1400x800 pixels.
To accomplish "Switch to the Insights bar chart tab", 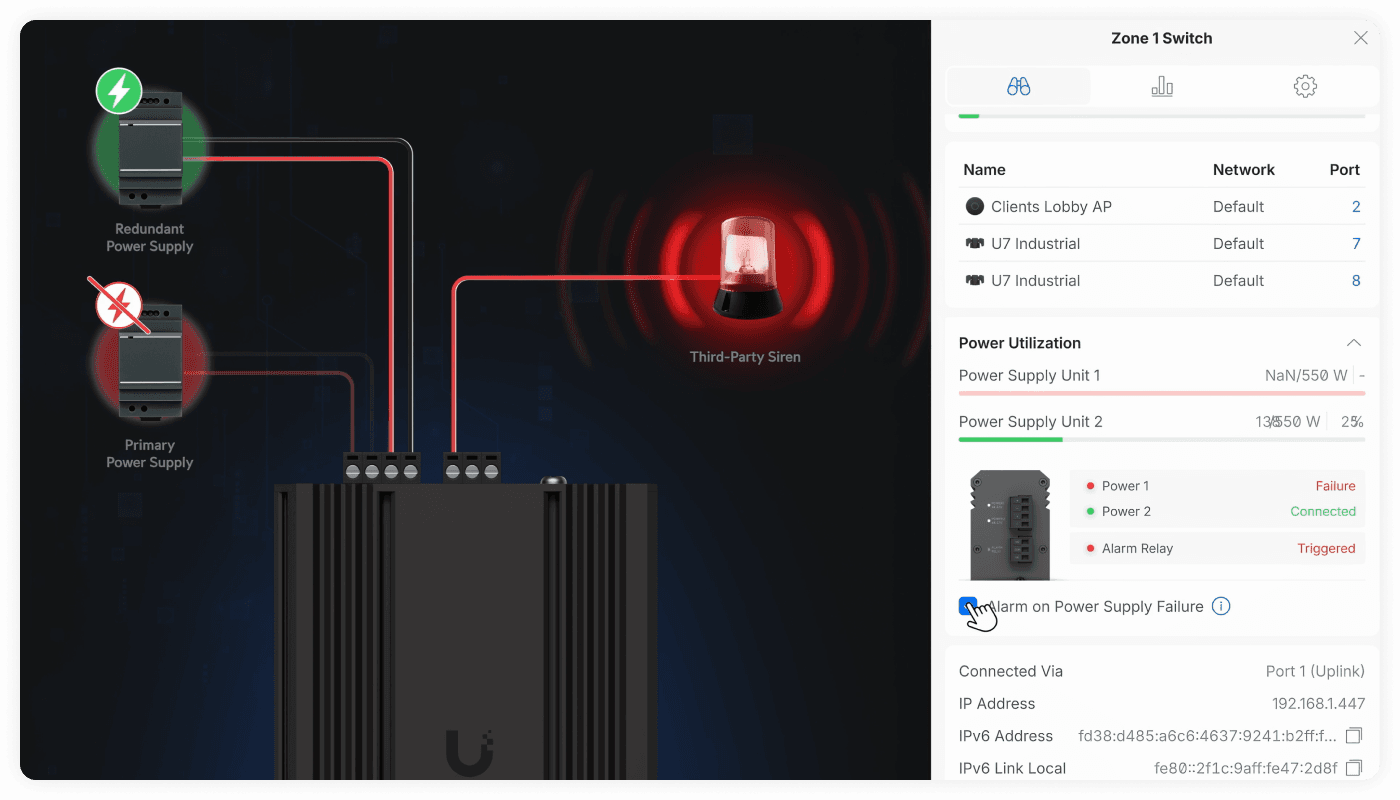I will tap(1162, 87).
